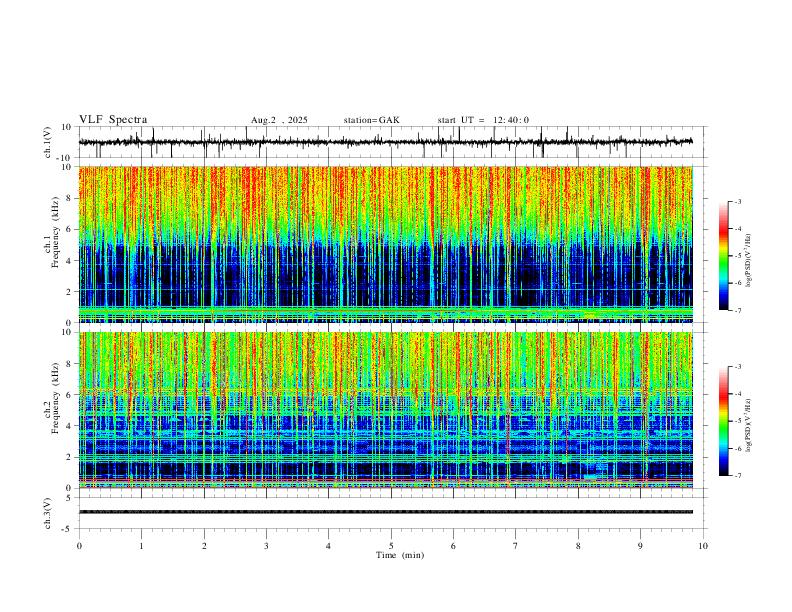Viewport: 792px width, 612px height.
Task: Click the "8" kHz tick on ch.1 spectrogram
Action: (x=69, y=198)
